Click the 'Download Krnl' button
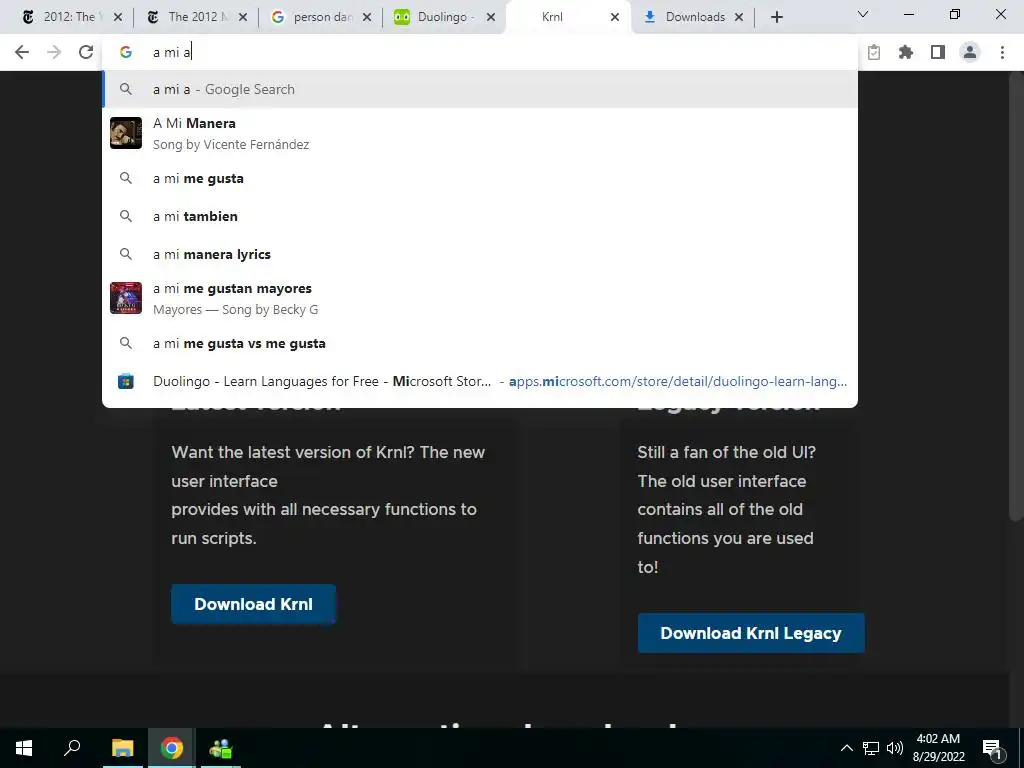Image resolution: width=1024 pixels, height=768 pixels. click(253, 604)
